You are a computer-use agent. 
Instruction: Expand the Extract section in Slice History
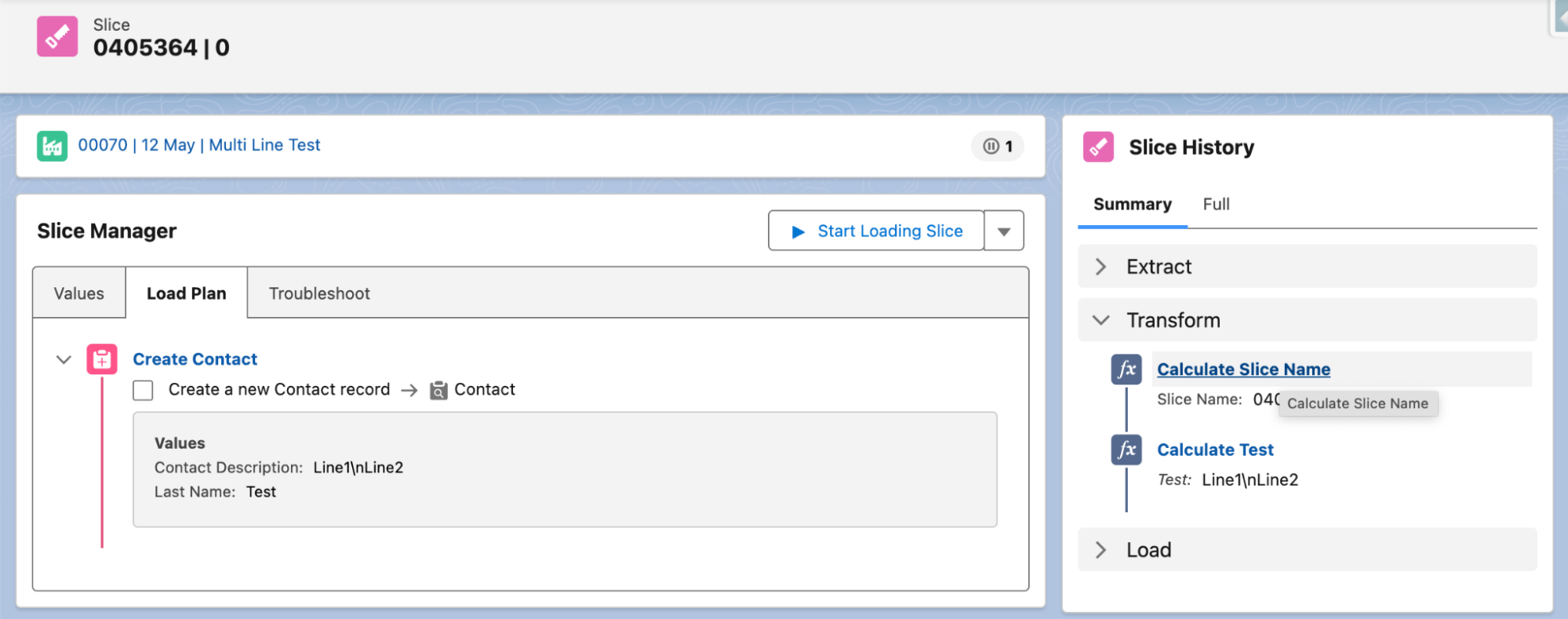click(x=1101, y=266)
